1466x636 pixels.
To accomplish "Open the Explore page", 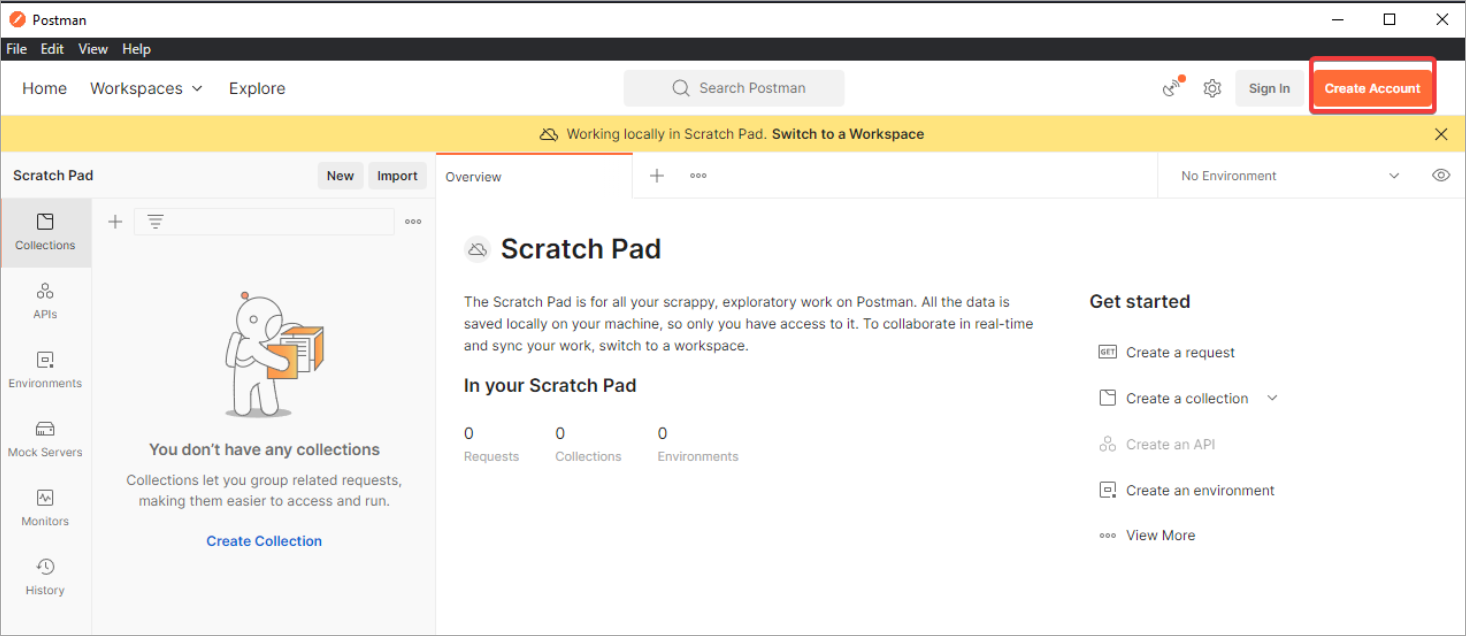I will (x=257, y=88).
